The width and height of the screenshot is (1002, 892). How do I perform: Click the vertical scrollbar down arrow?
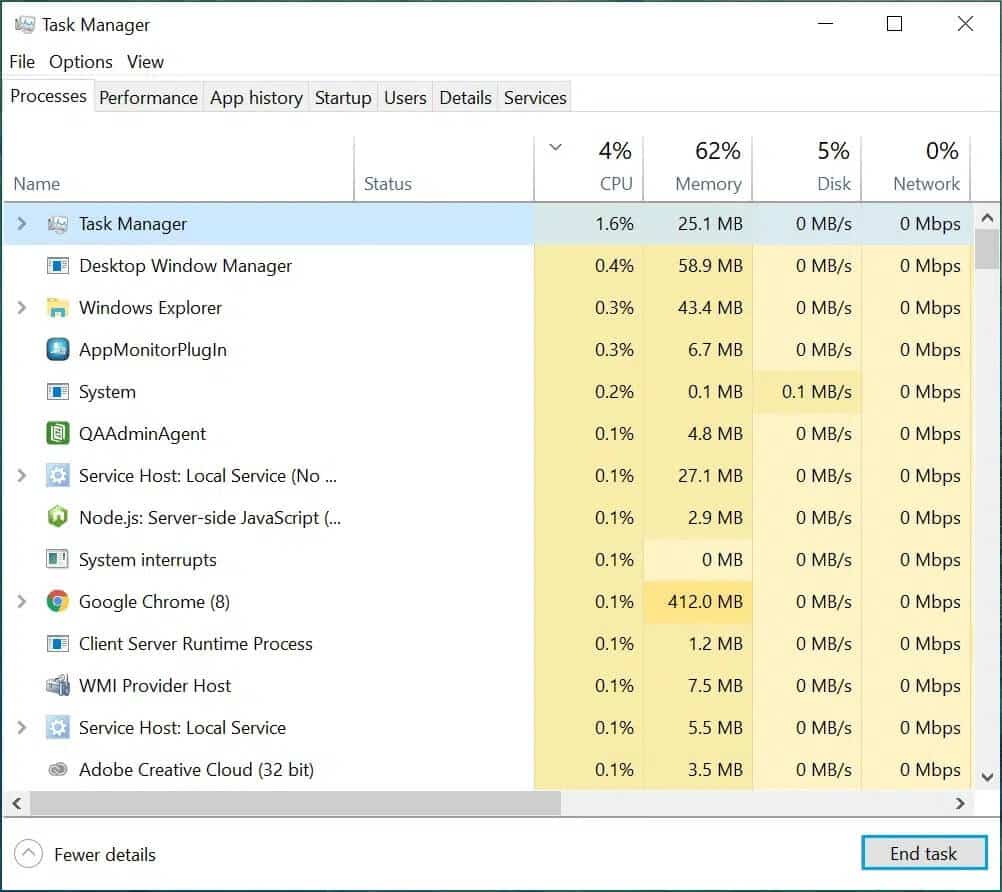[986, 776]
